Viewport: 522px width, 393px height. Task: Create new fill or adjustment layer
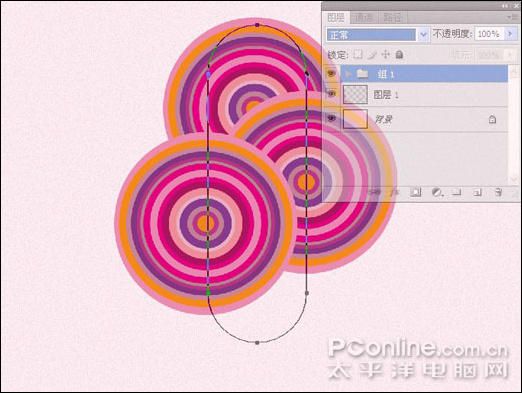click(437, 192)
